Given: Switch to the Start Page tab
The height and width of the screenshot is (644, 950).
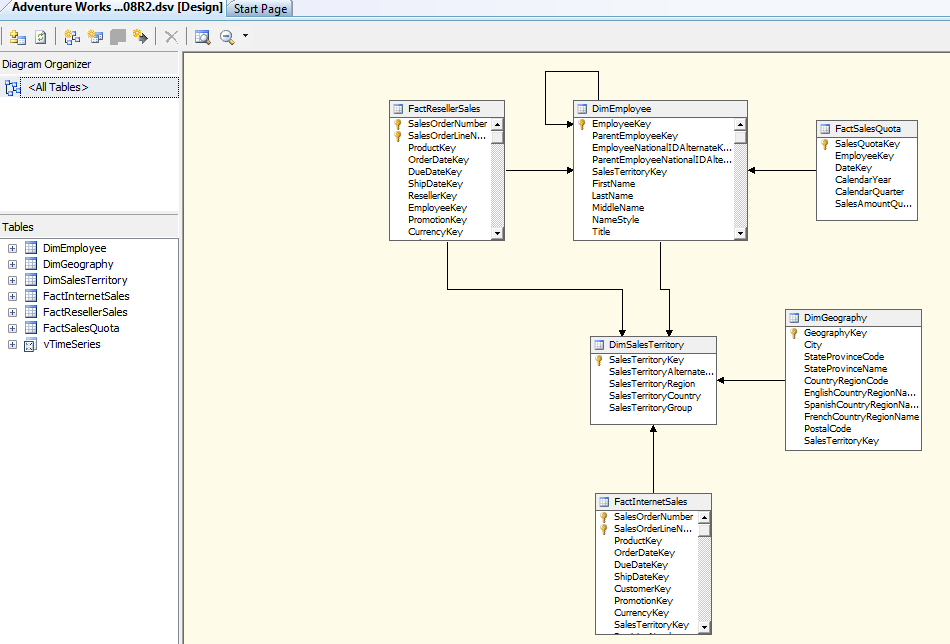Looking at the screenshot, I should point(261,9).
